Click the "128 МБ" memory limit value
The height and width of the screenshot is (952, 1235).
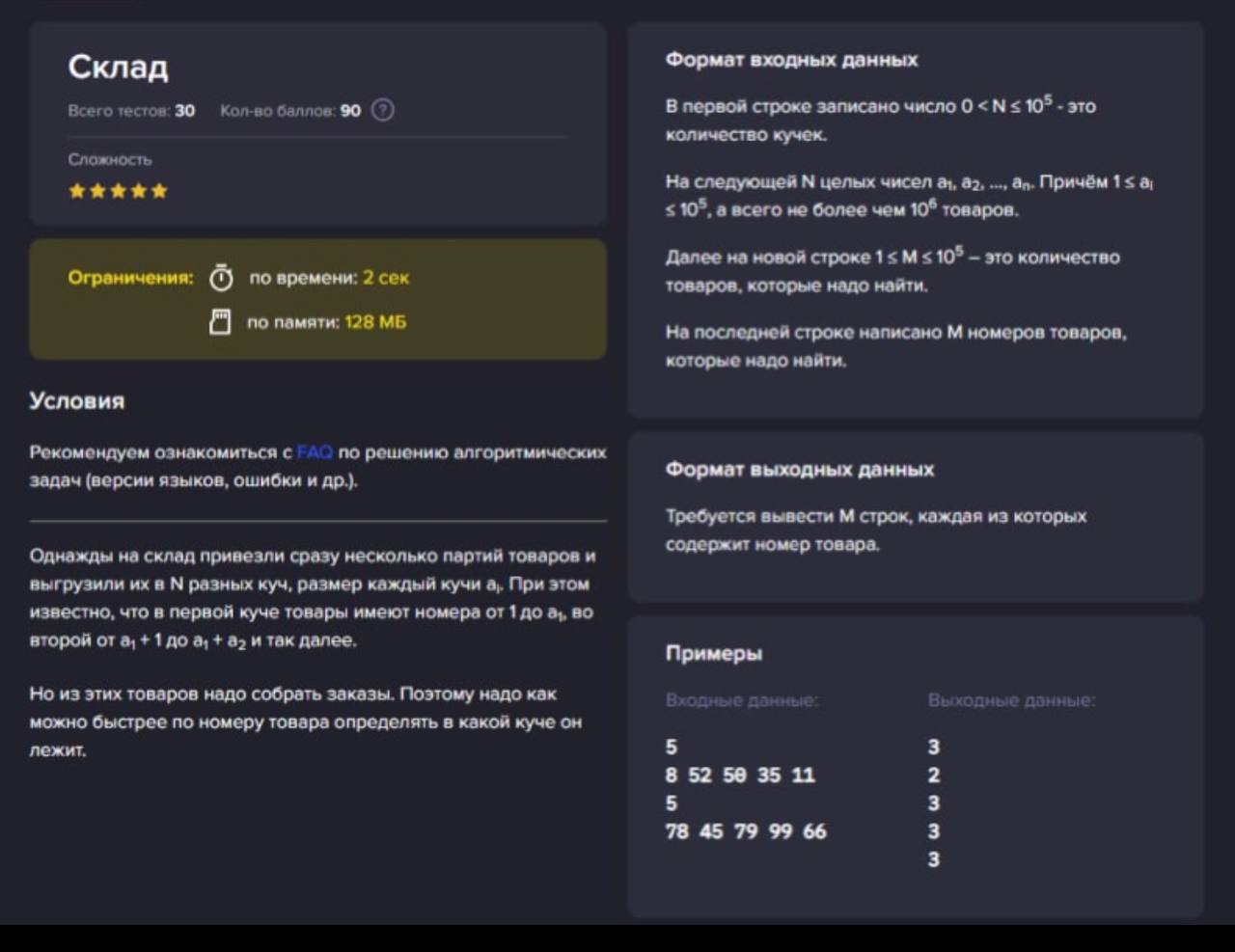[375, 322]
